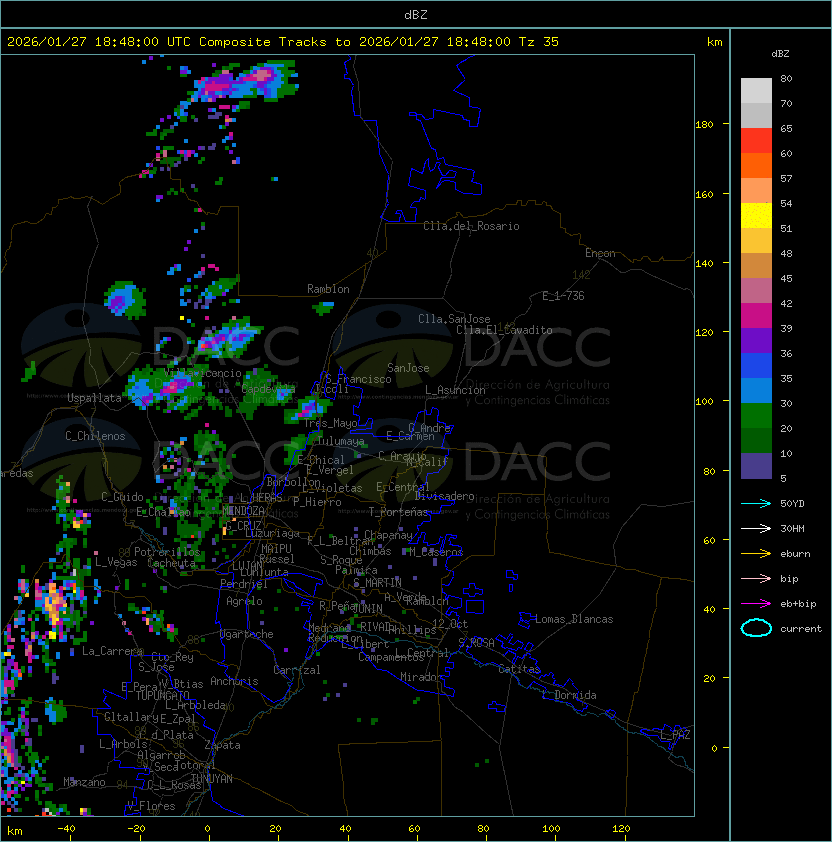
Task: Click the 'Catitas' map label
Action: pyautogui.click(x=519, y=669)
